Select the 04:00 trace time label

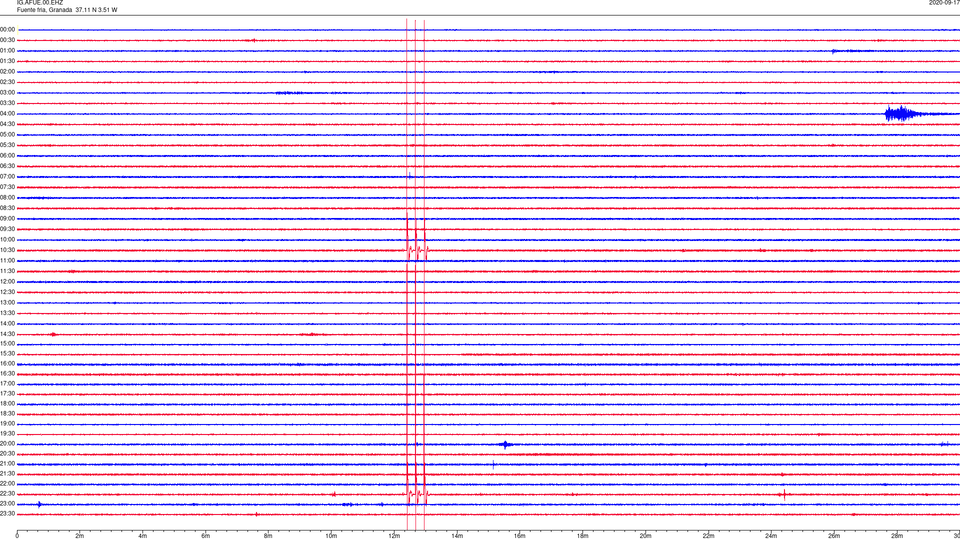click(x=7, y=113)
